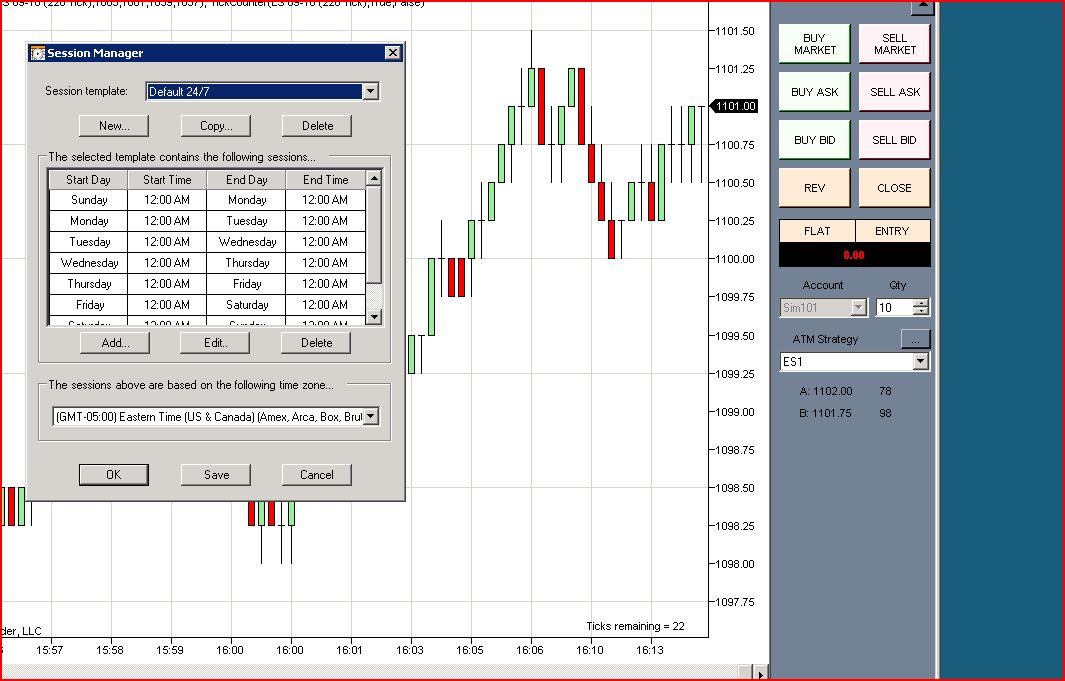This screenshot has width=1065, height=681.
Task: Click the 0.00 PnL display
Action: (854, 255)
